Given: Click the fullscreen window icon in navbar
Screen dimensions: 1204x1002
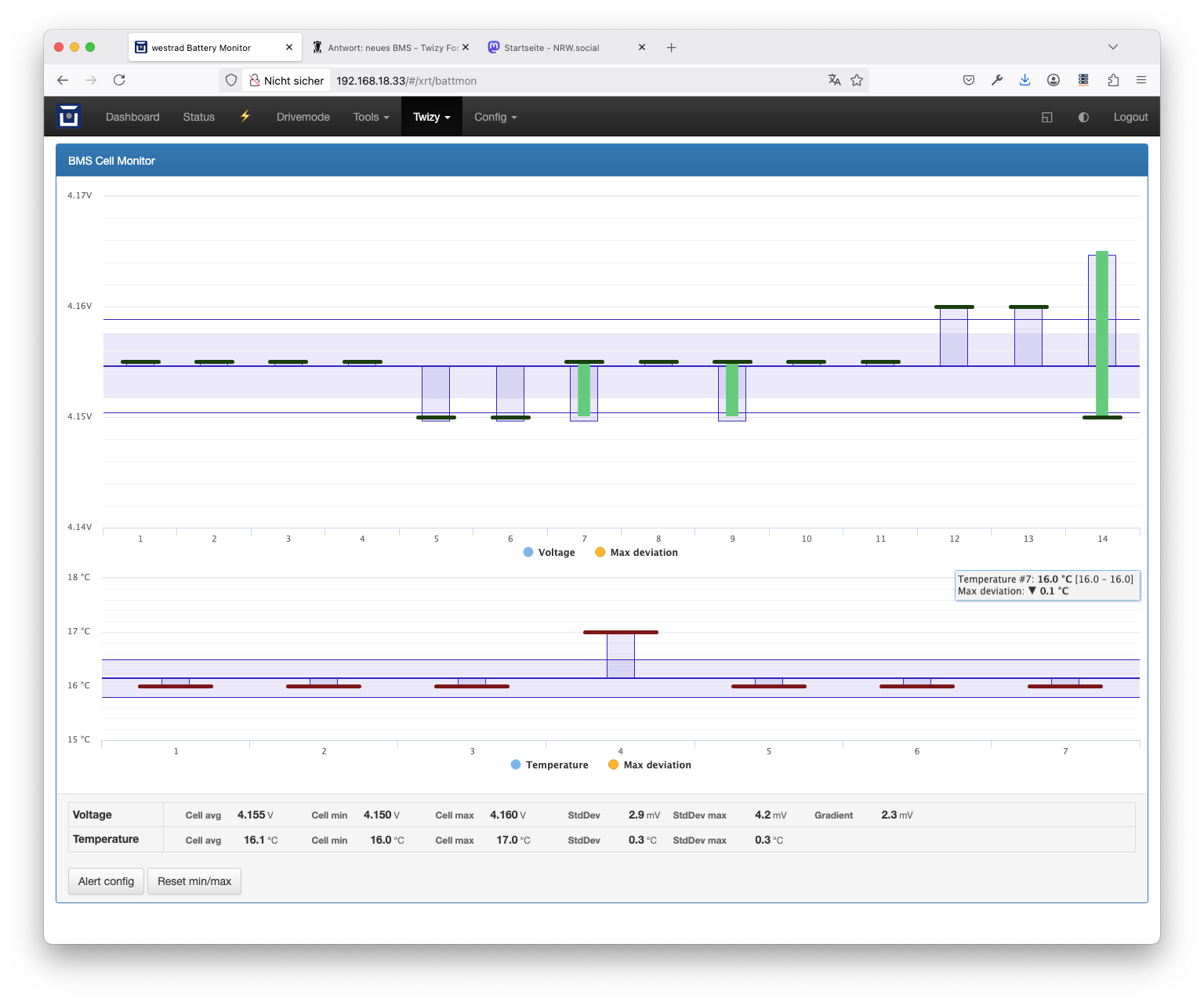Looking at the screenshot, I should click(1046, 117).
